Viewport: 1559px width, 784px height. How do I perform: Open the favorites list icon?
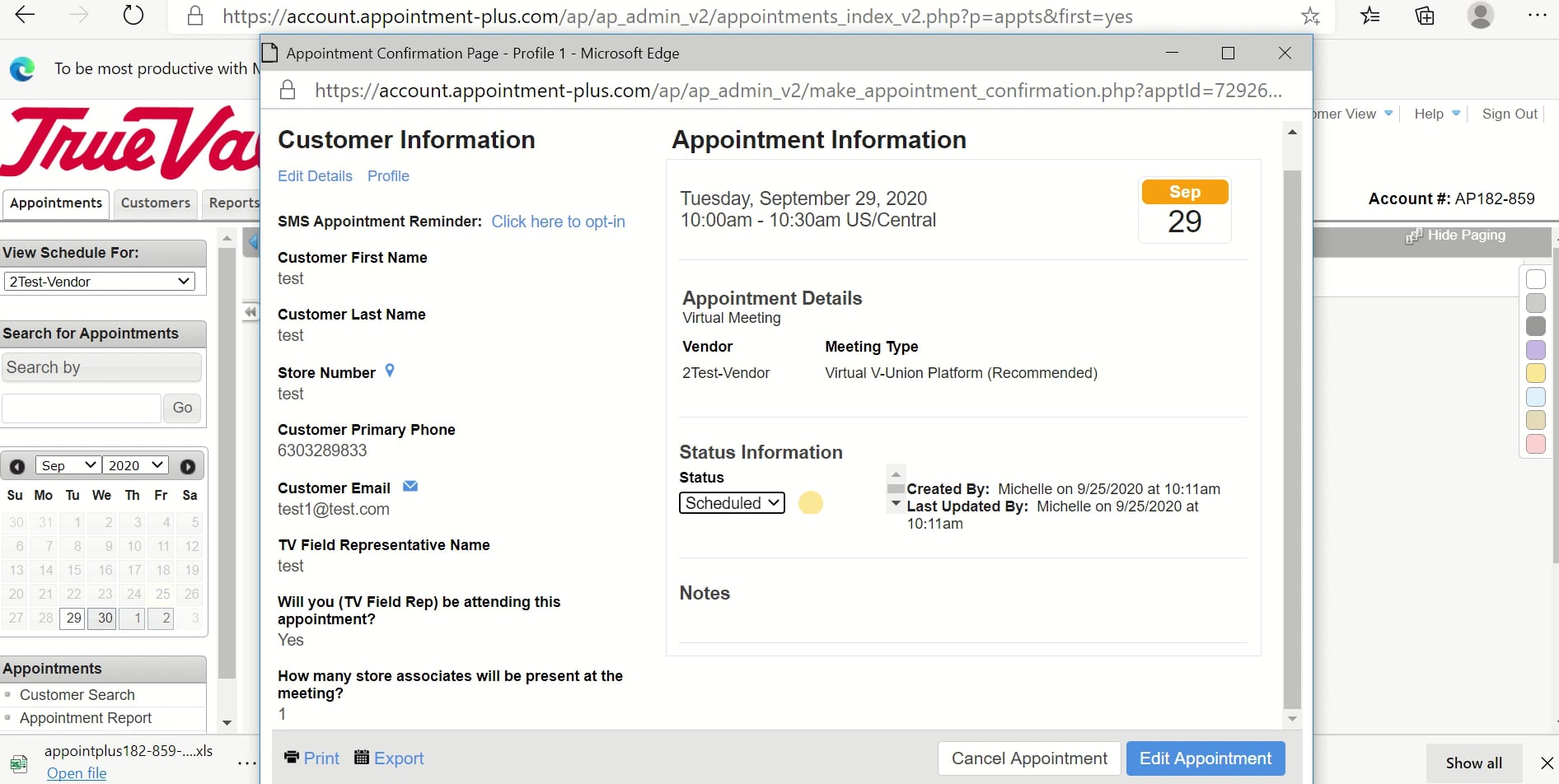(x=1370, y=15)
